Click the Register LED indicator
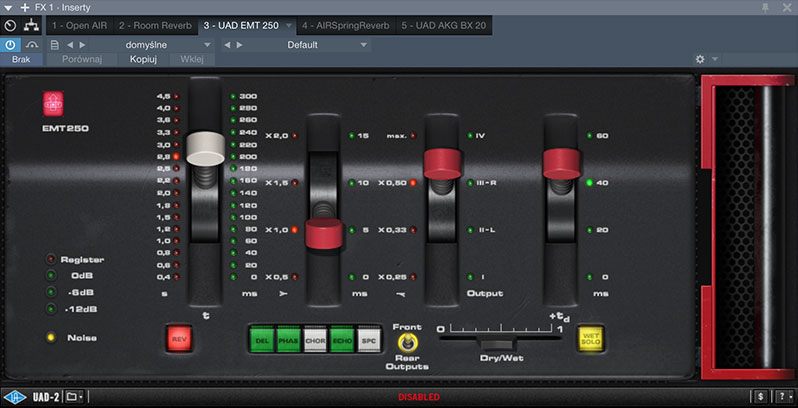 (x=51, y=259)
